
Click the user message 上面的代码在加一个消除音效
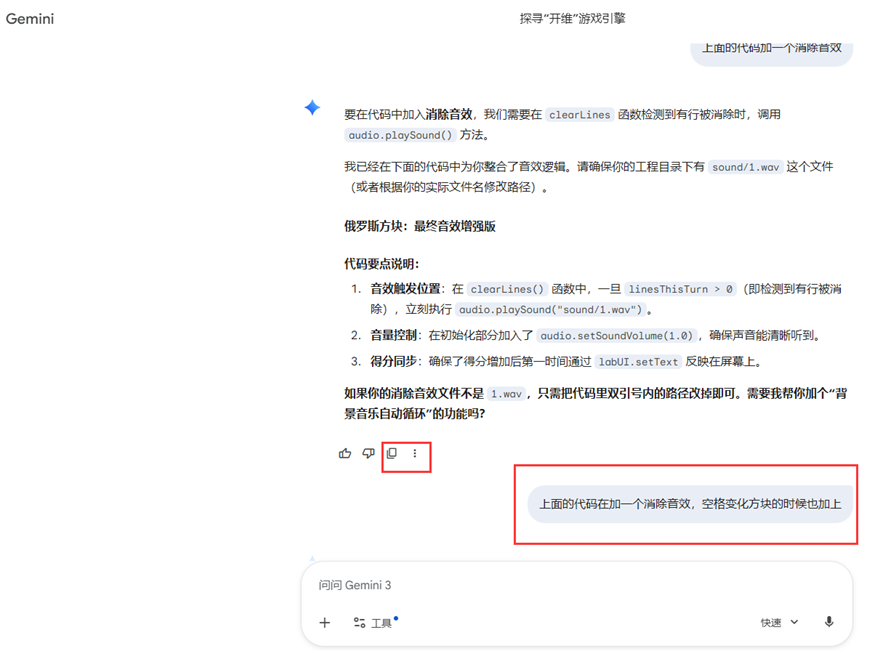click(690, 504)
